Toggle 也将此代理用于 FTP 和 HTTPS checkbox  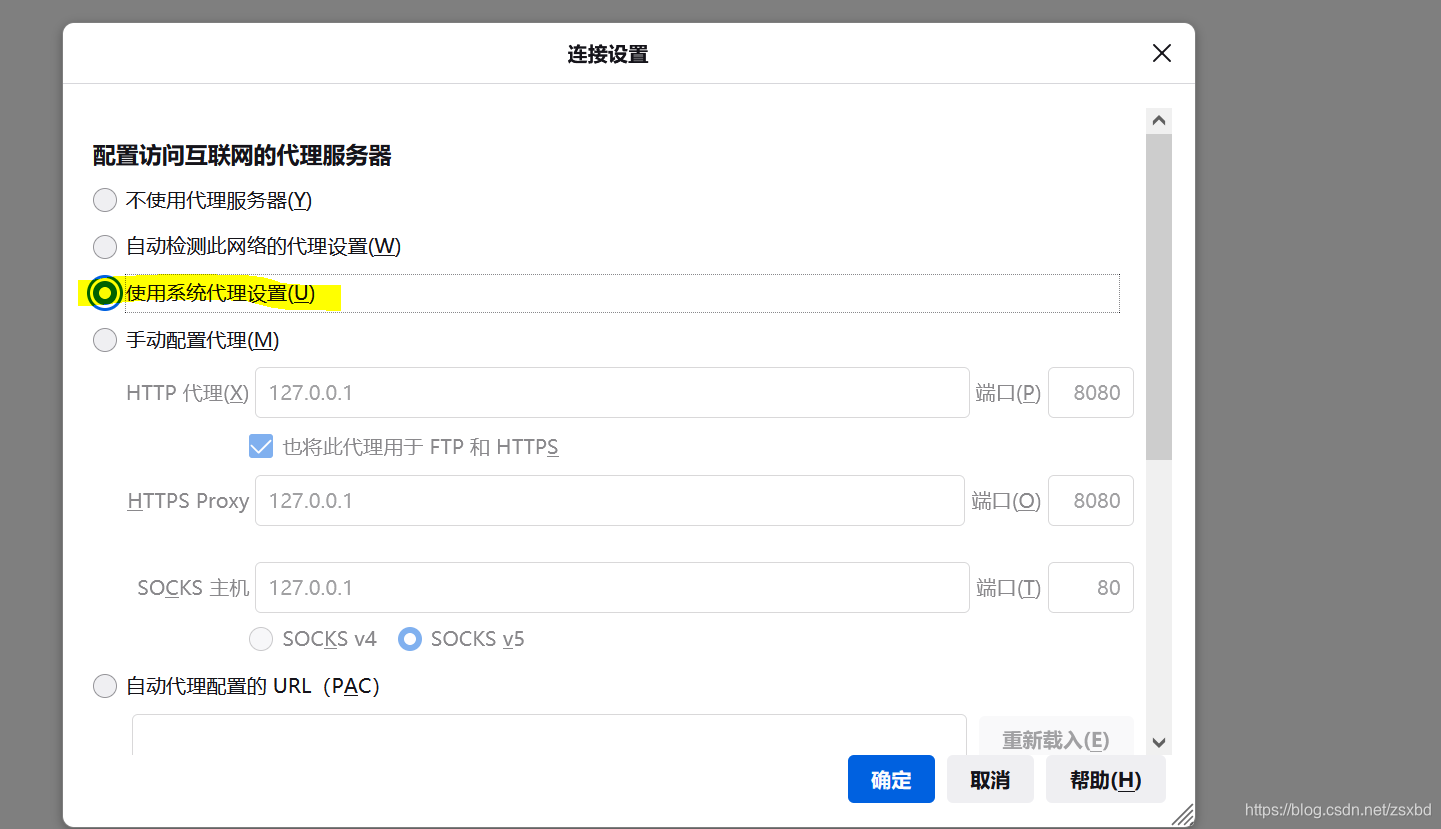point(261,447)
